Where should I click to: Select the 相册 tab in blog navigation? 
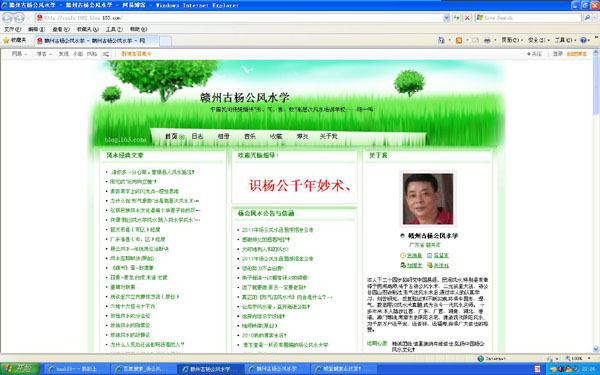coord(223,136)
